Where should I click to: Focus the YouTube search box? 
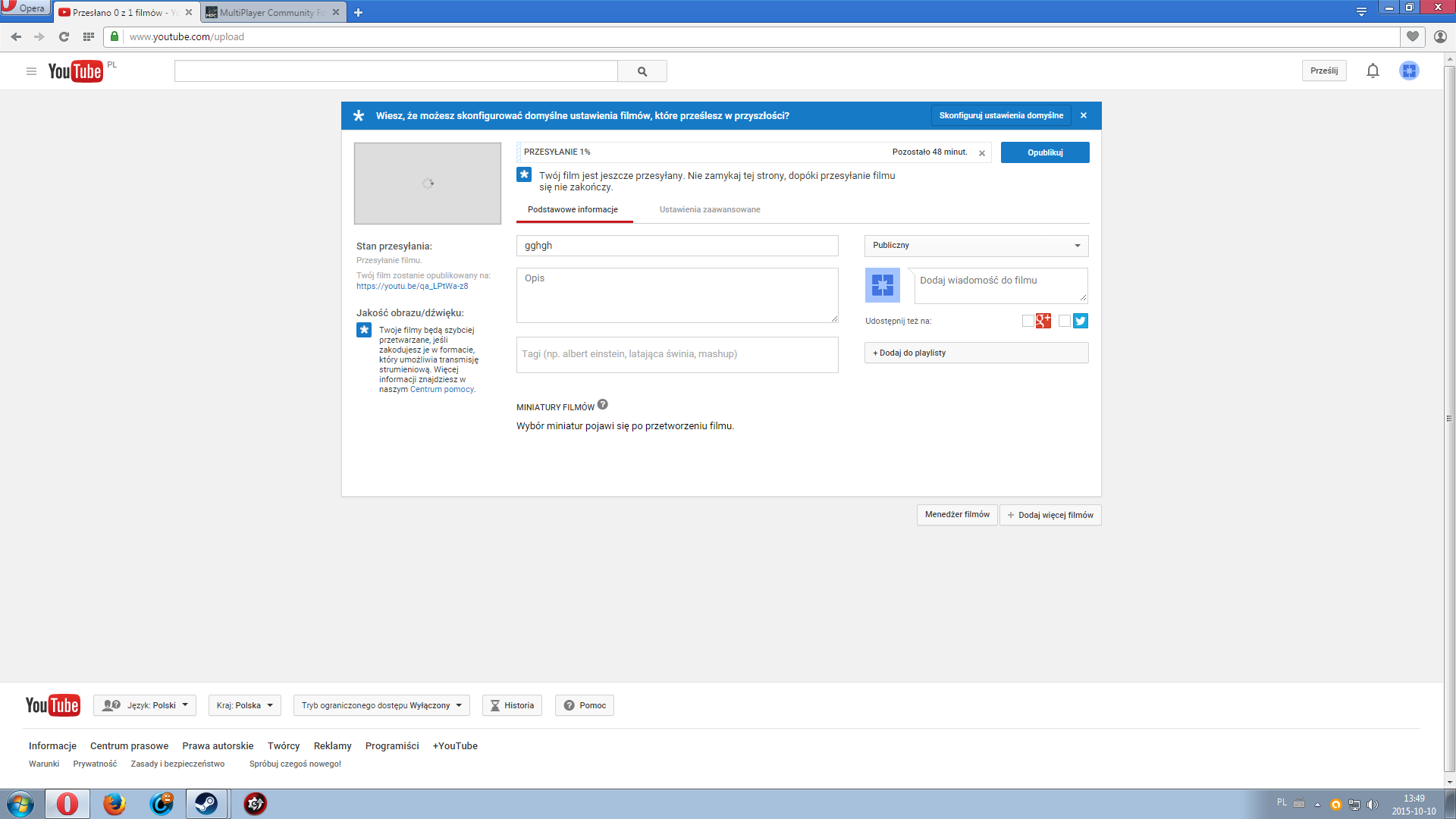(396, 71)
